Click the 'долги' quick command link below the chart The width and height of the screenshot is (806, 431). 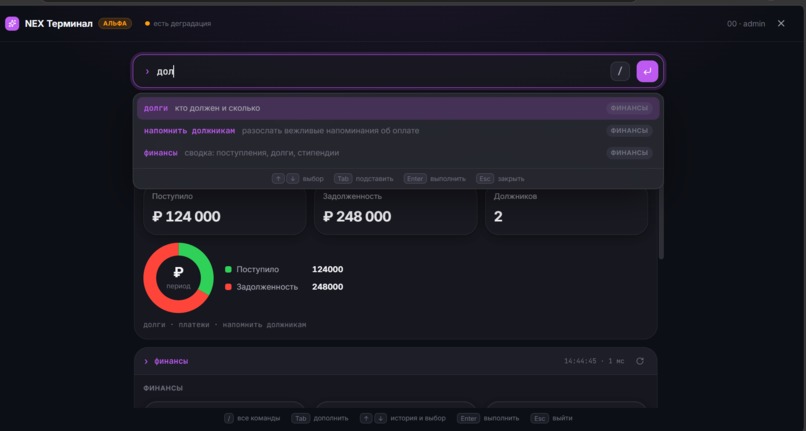(154, 325)
